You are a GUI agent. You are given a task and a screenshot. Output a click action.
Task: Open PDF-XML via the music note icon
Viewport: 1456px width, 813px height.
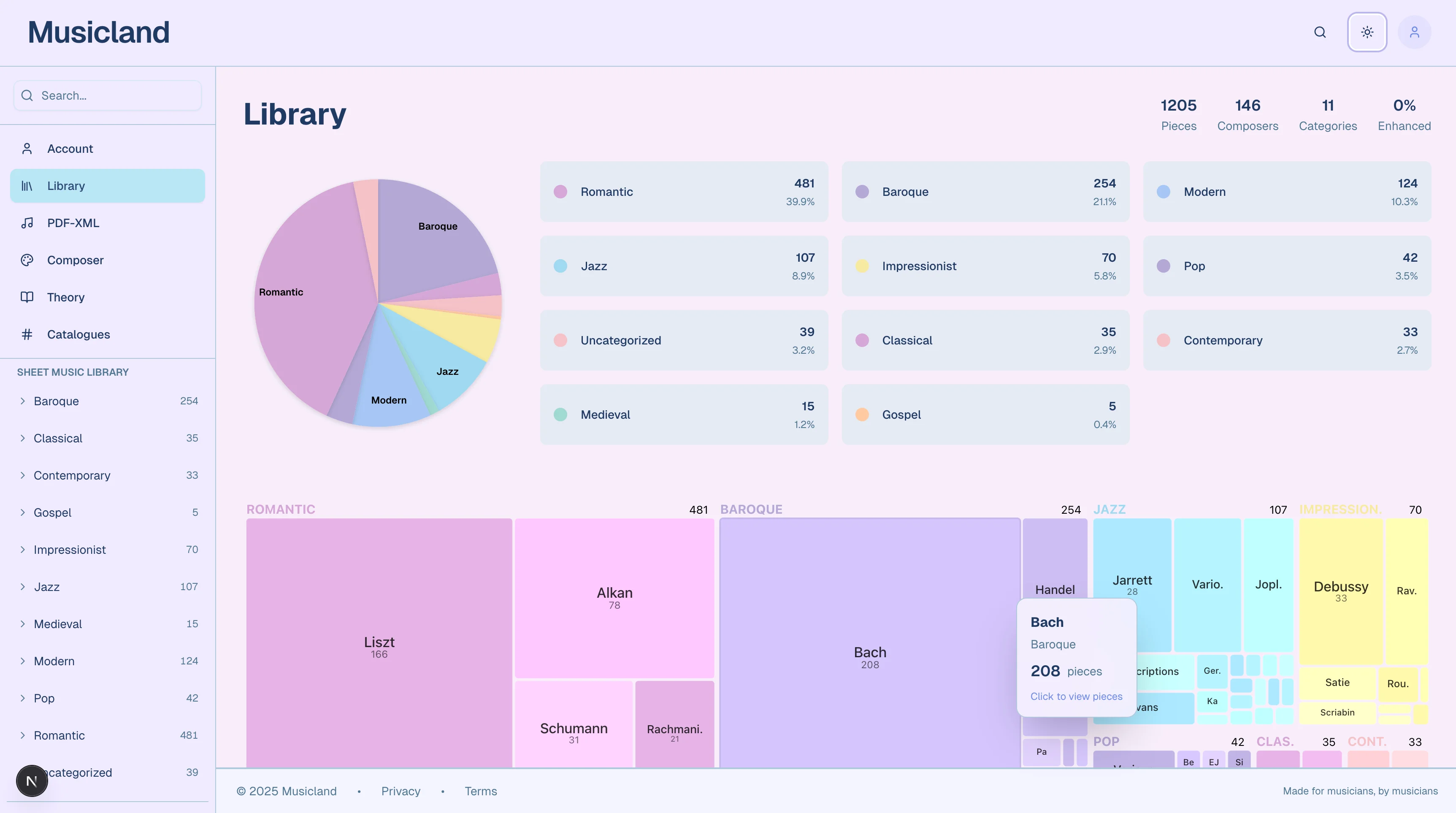click(x=27, y=223)
